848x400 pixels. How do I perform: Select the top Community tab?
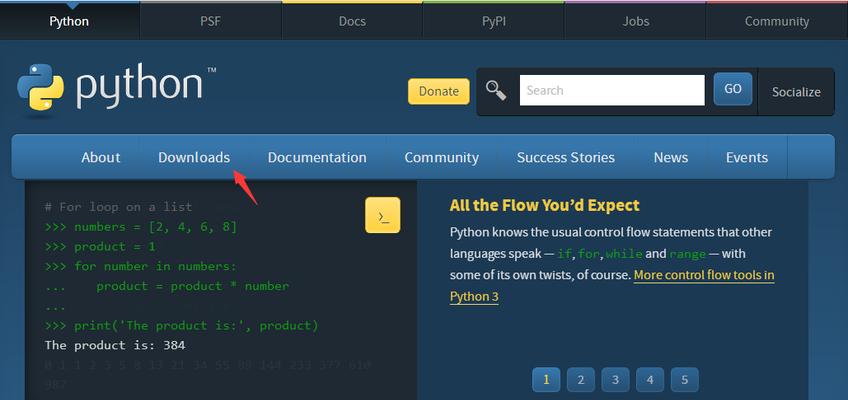coord(777,22)
